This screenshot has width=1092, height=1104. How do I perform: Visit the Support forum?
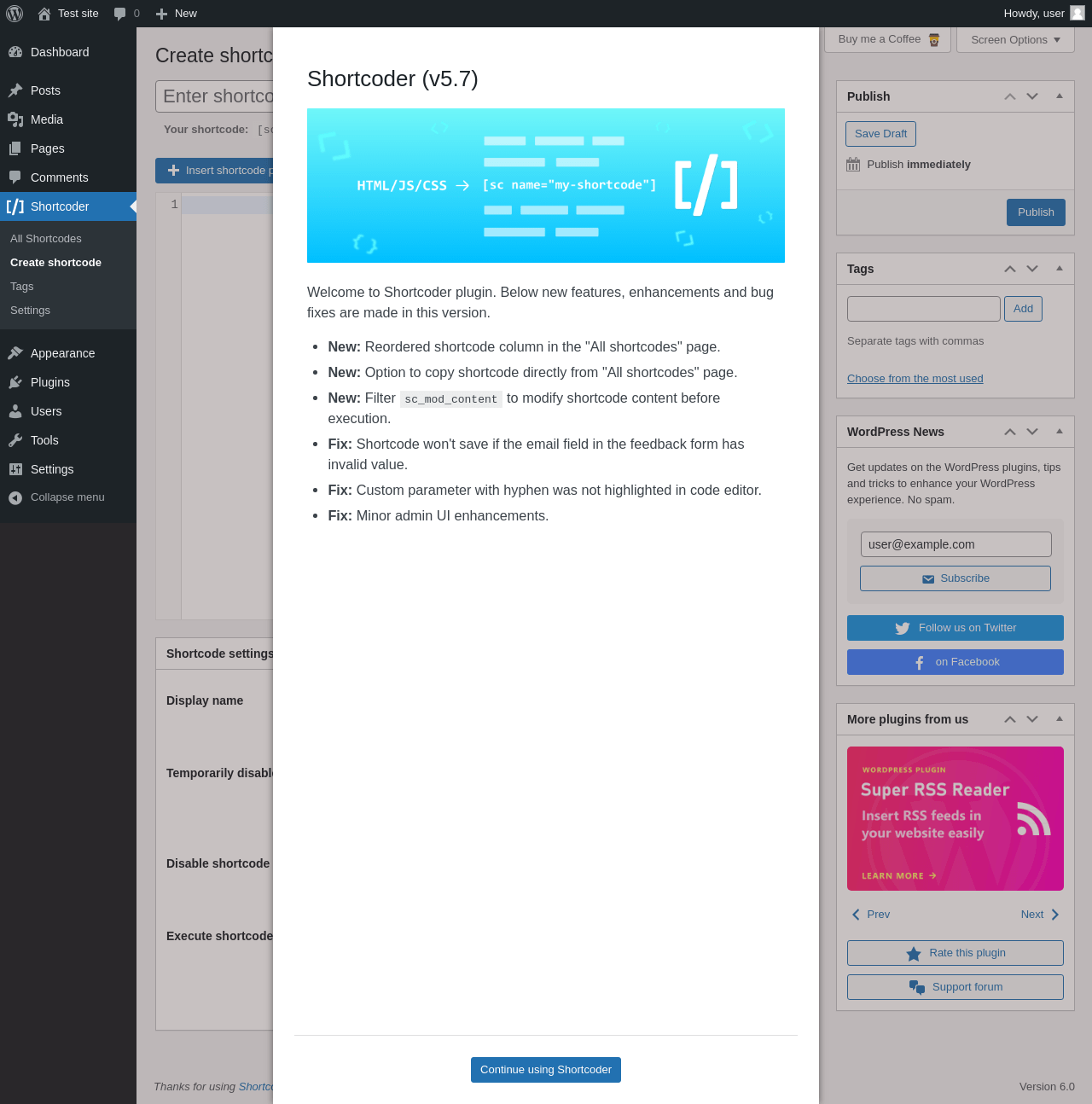955,987
